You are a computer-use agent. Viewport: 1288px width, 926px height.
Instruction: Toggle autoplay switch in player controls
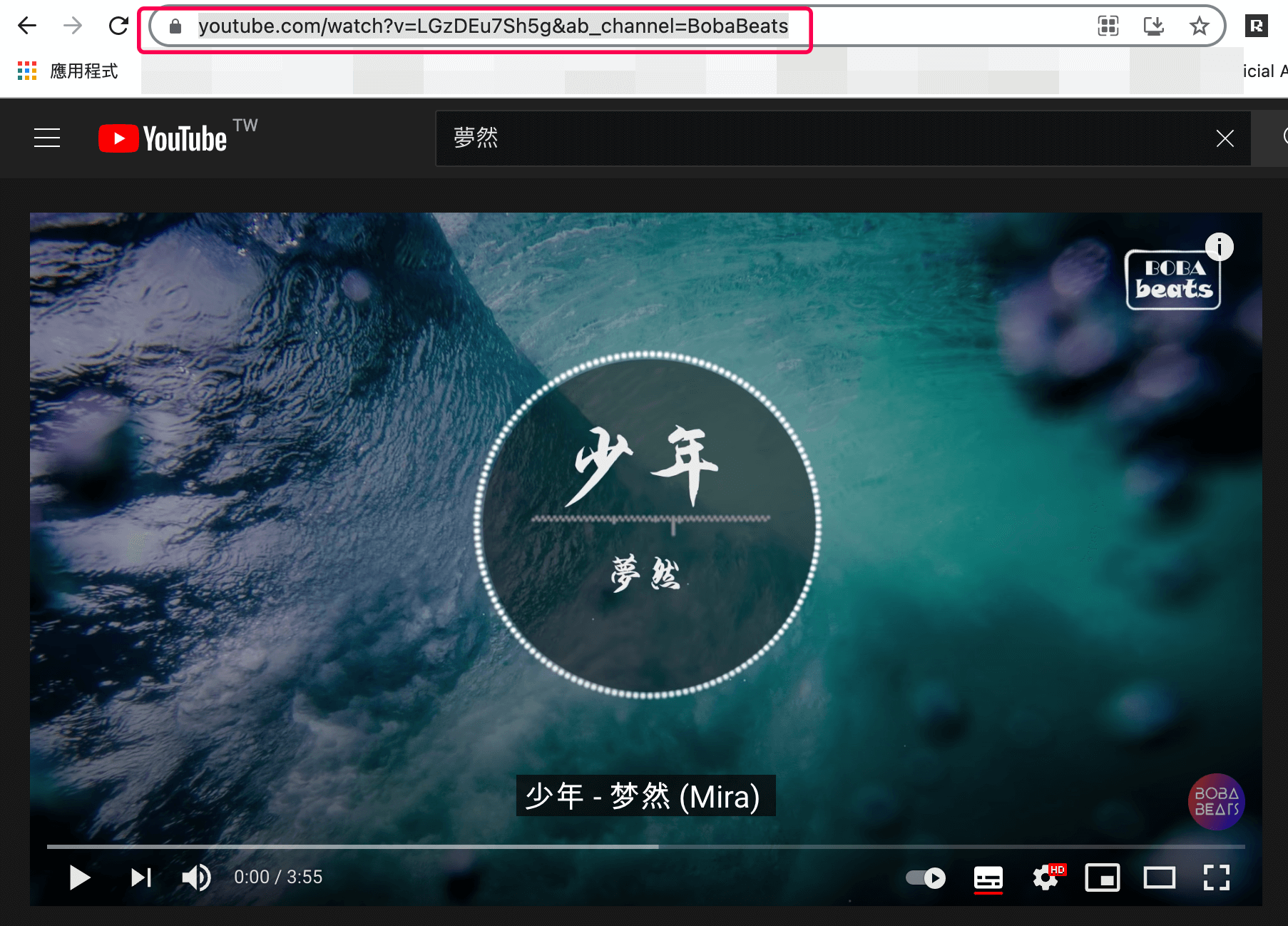[x=924, y=878]
